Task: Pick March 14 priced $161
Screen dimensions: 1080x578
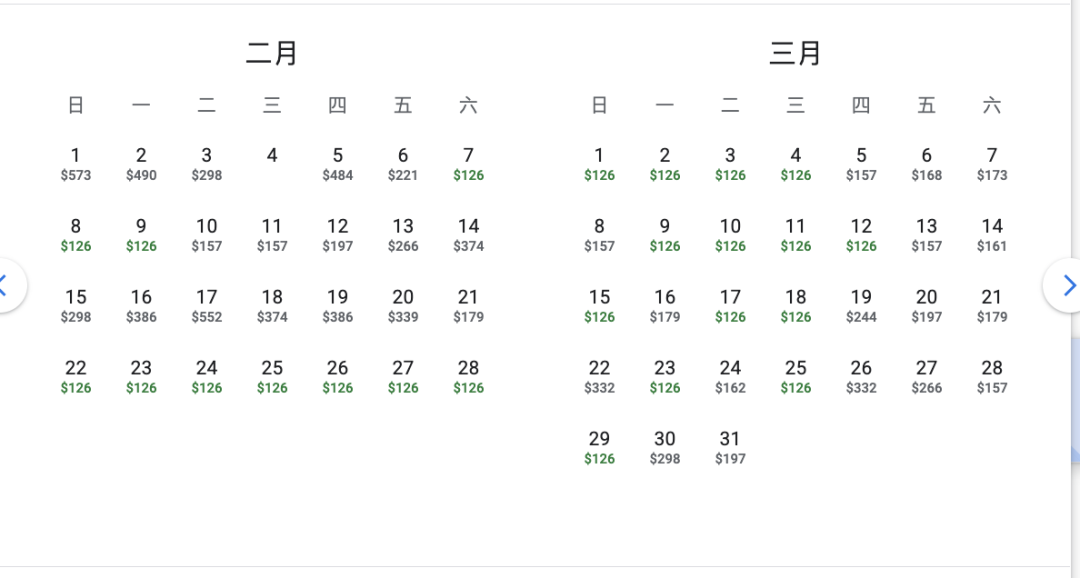Action: (x=992, y=235)
